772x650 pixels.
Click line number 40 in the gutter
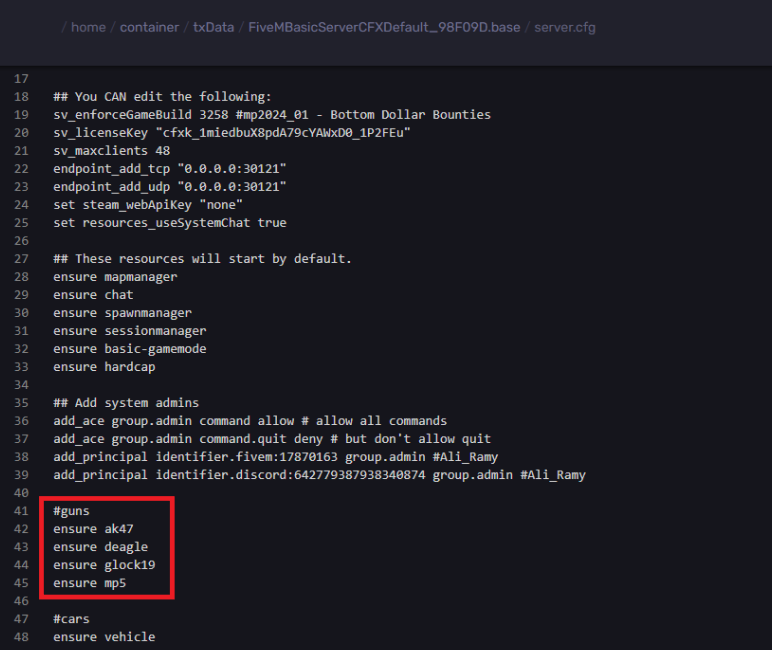click(x=21, y=493)
